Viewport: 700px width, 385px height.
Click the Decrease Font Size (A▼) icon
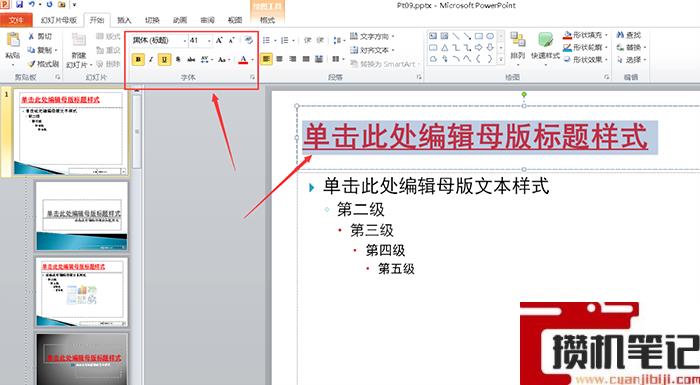click(232, 41)
